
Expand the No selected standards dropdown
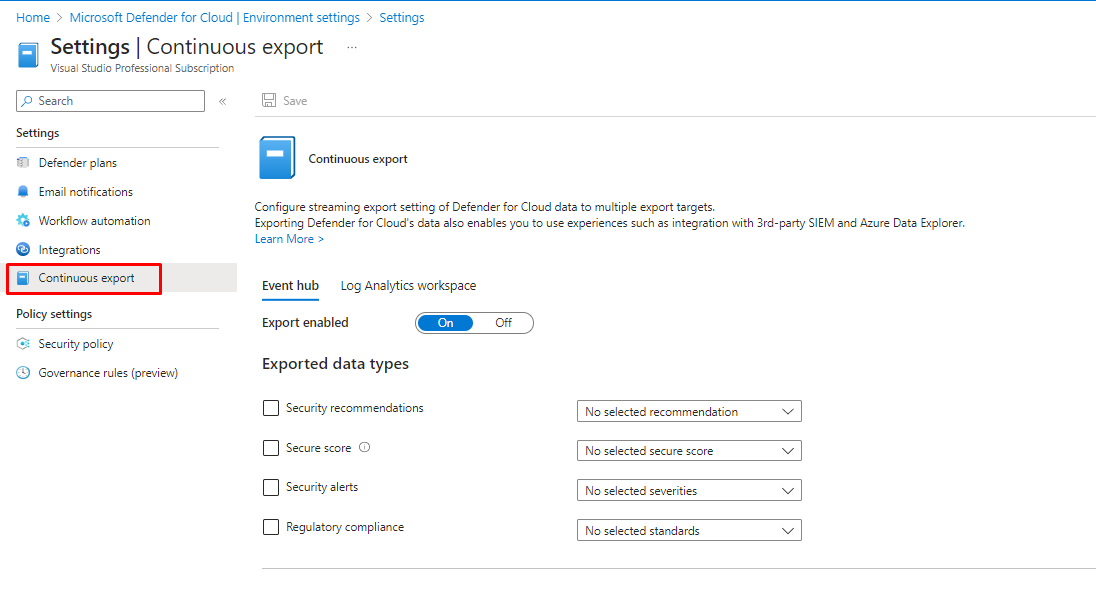pyautogui.click(x=688, y=531)
